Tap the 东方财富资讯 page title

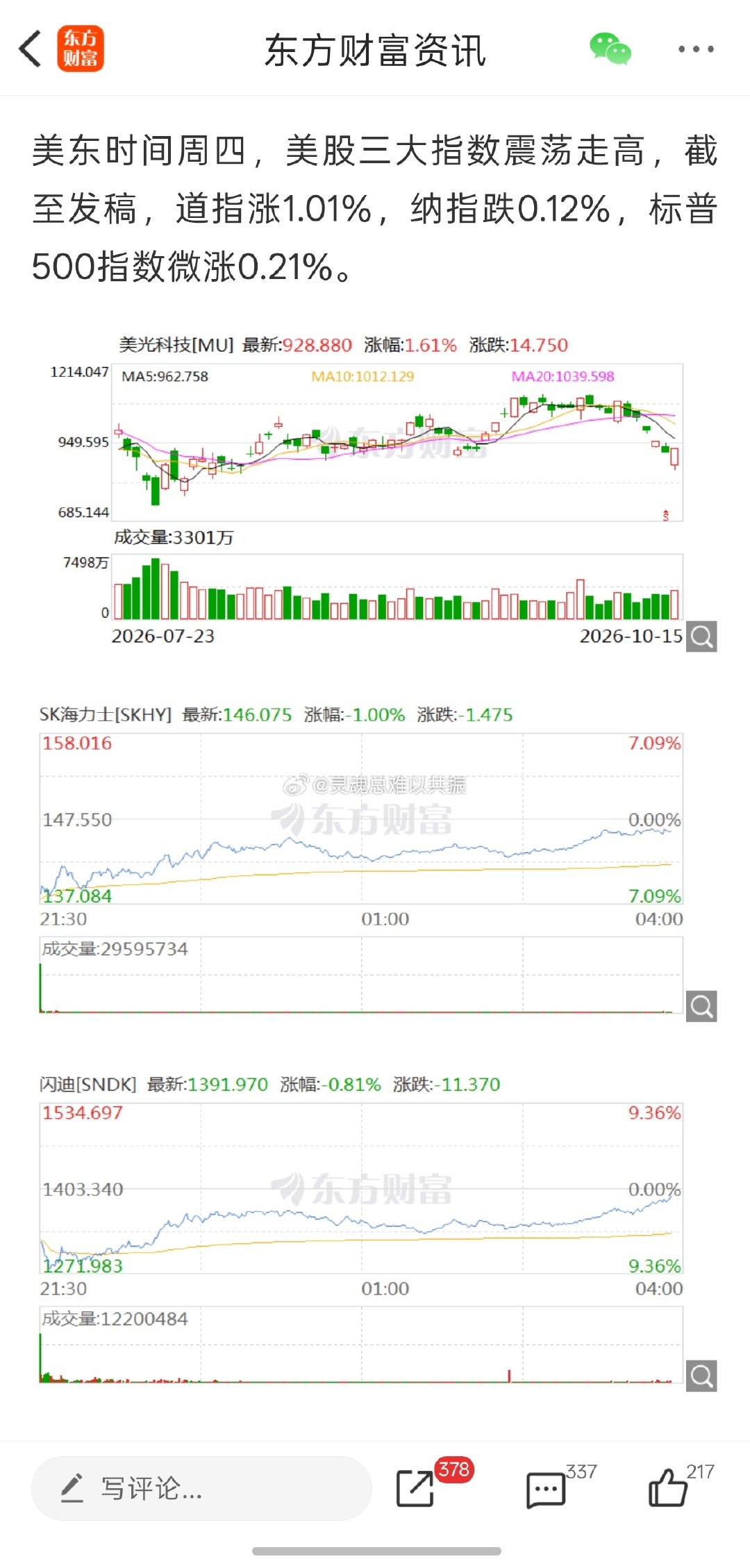[x=375, y=51]
